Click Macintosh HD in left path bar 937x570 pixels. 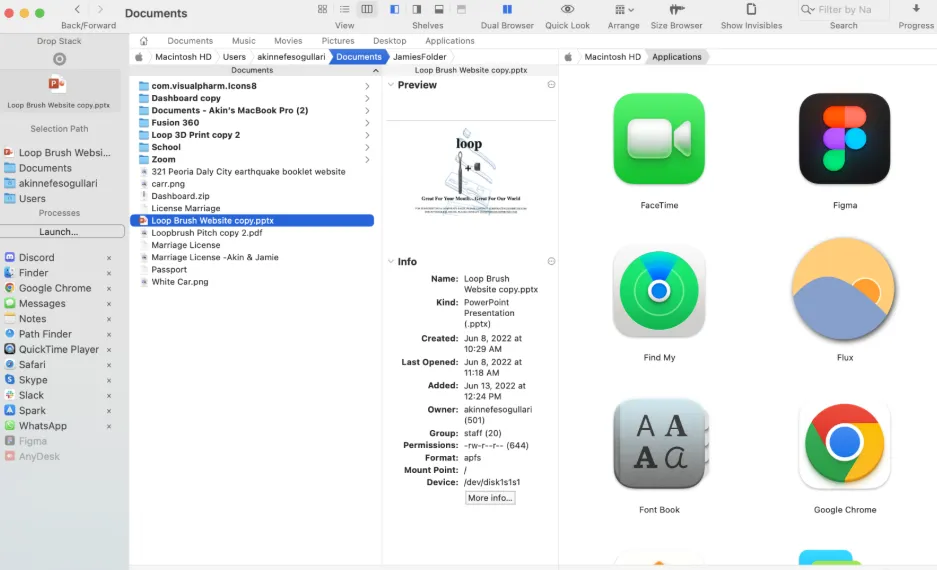point(183,57)
